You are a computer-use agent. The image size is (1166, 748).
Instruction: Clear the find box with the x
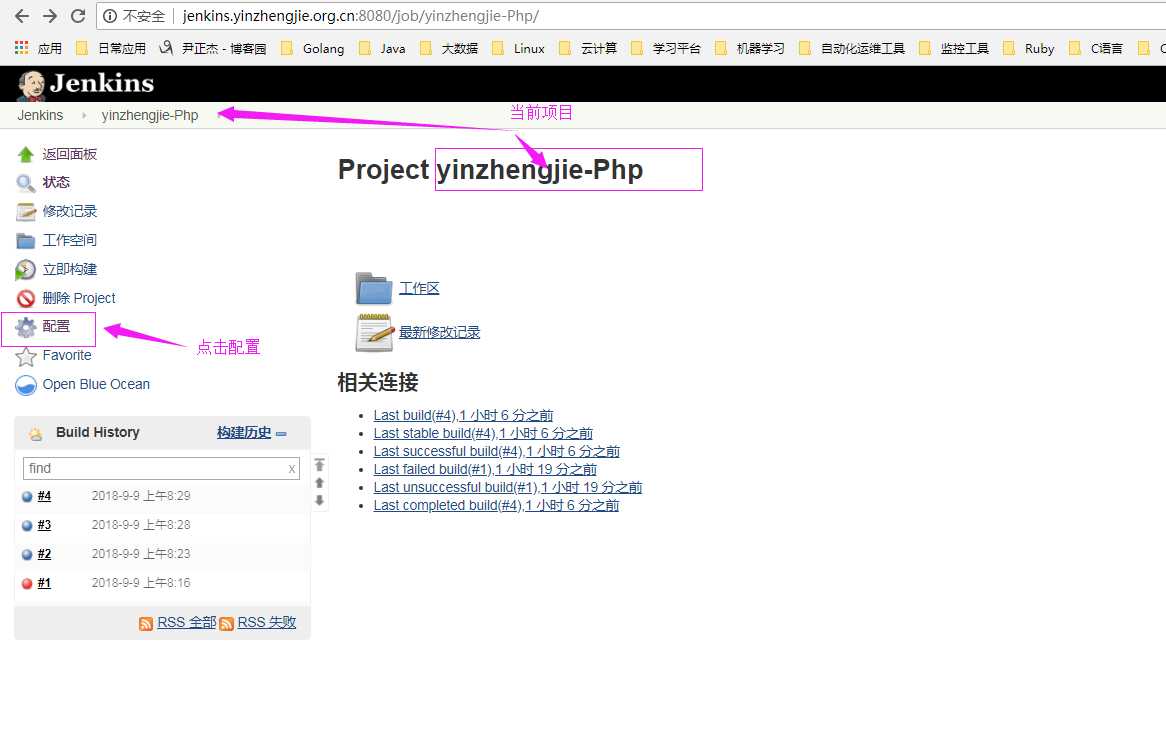point(292,468)
